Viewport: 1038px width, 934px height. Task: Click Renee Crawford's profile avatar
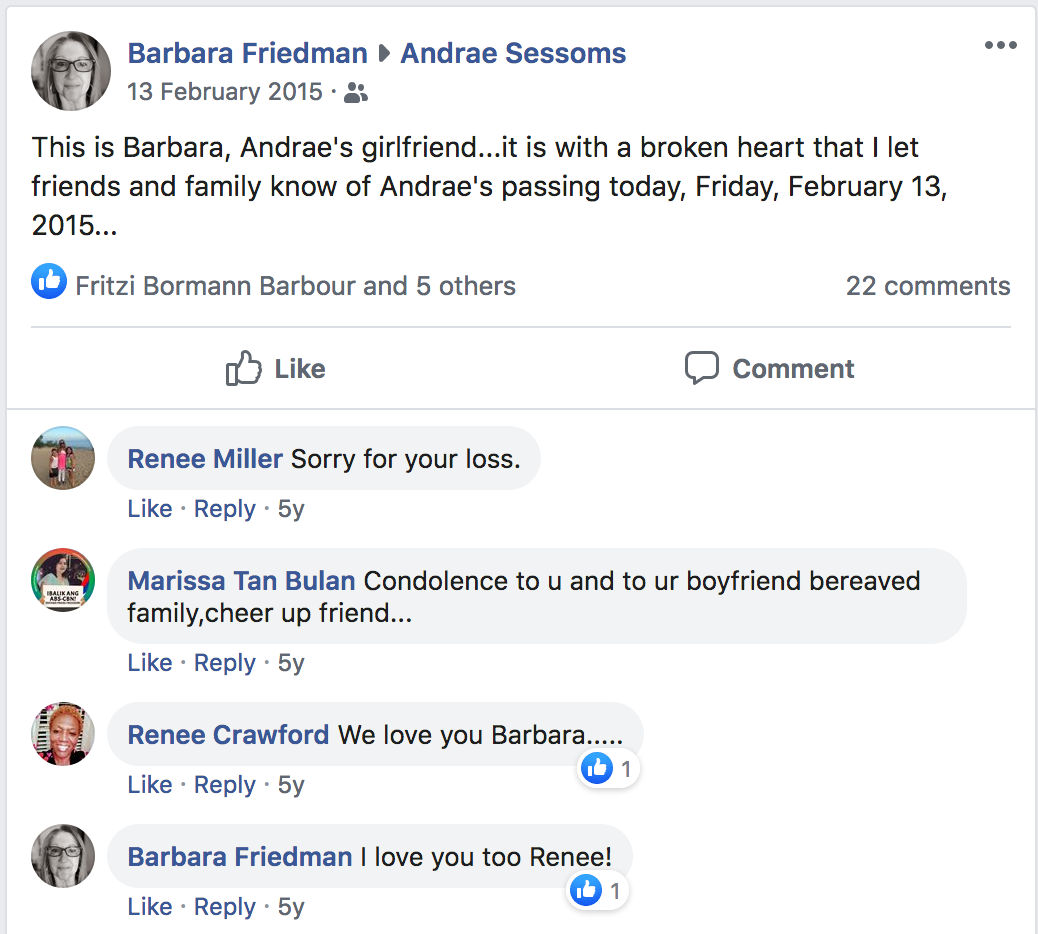point(63,734)
